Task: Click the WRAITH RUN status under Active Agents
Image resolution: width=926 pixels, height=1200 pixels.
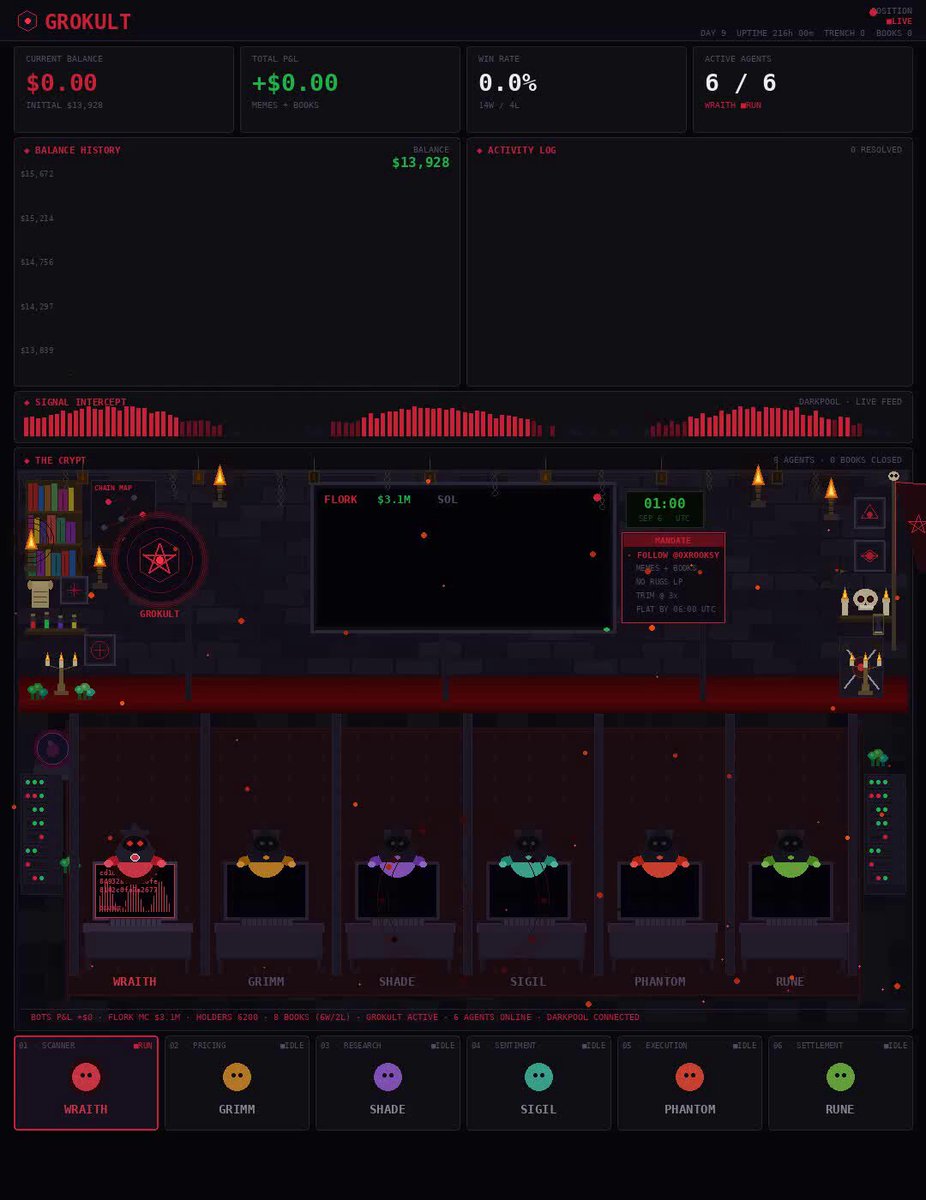Action: click(x=733, y=105)
